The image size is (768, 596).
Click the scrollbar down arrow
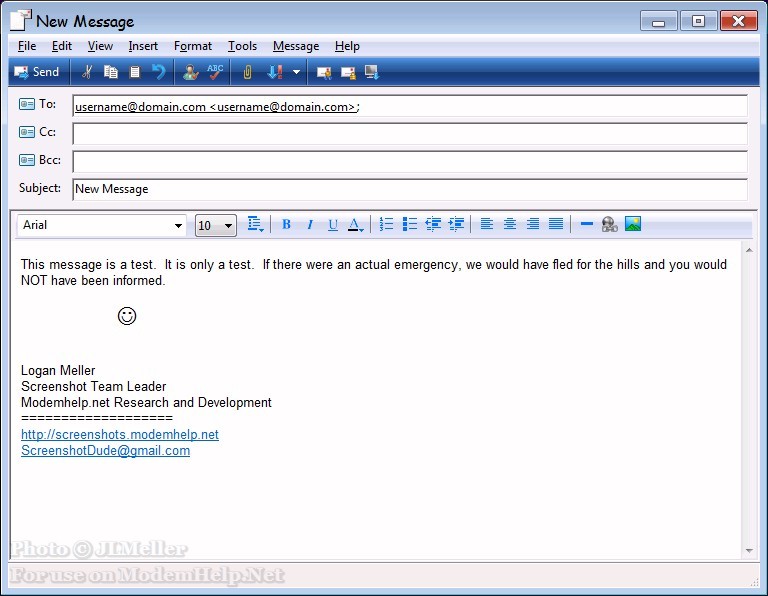749,551
